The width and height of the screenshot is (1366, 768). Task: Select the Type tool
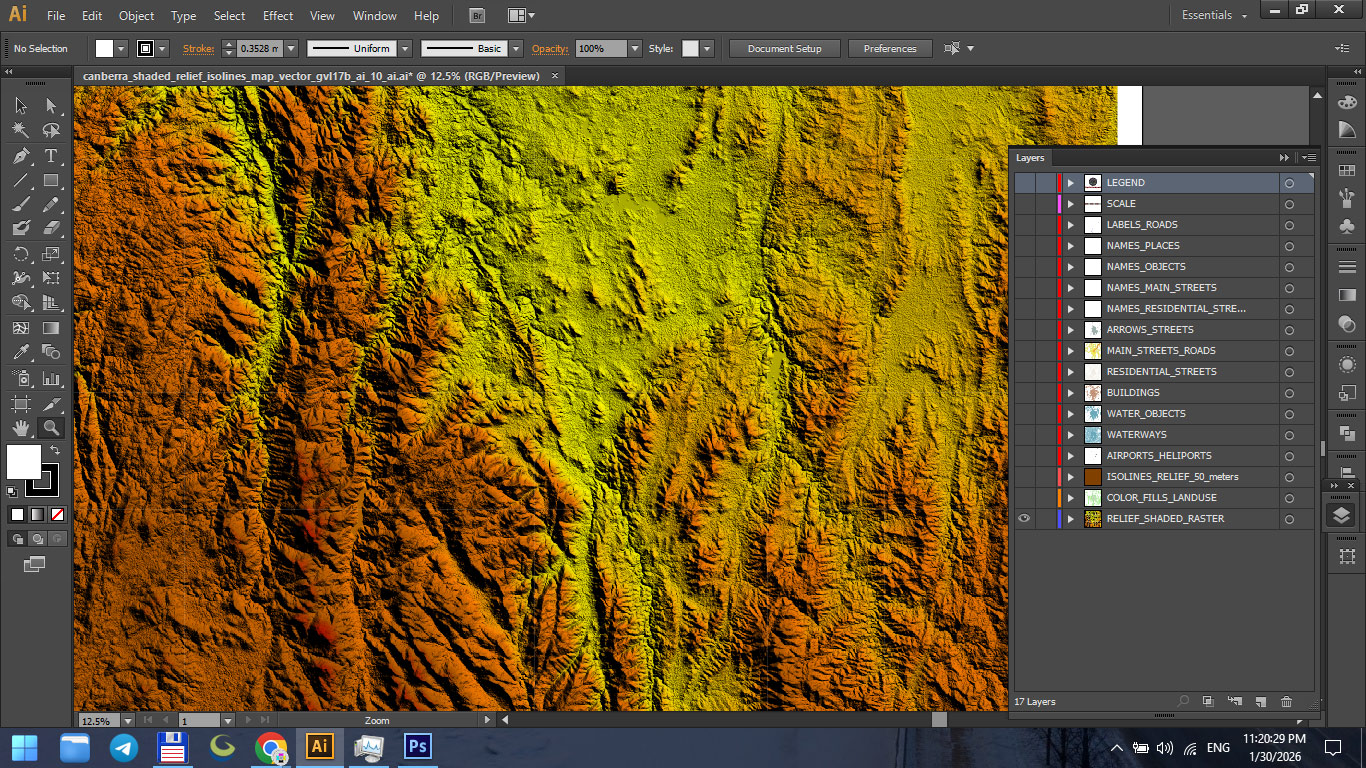(50, 156)
